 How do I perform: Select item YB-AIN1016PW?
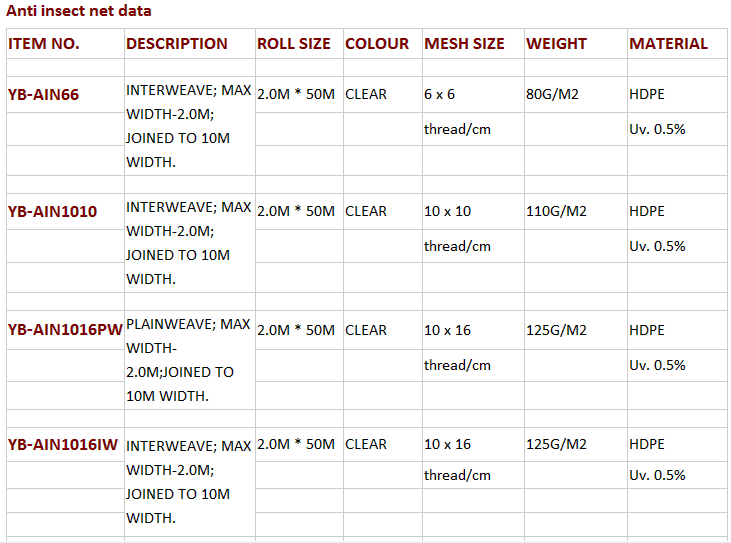tap(65, 330)
